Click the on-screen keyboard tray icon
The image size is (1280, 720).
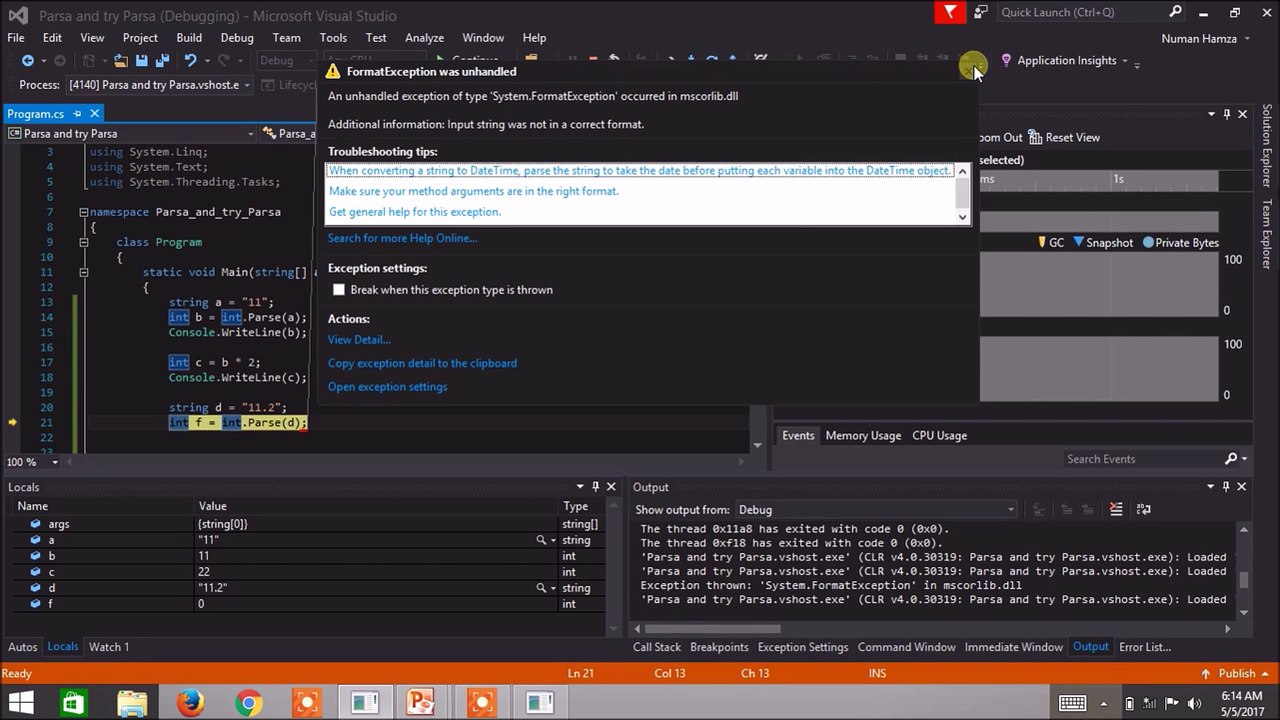point(1072,703)
